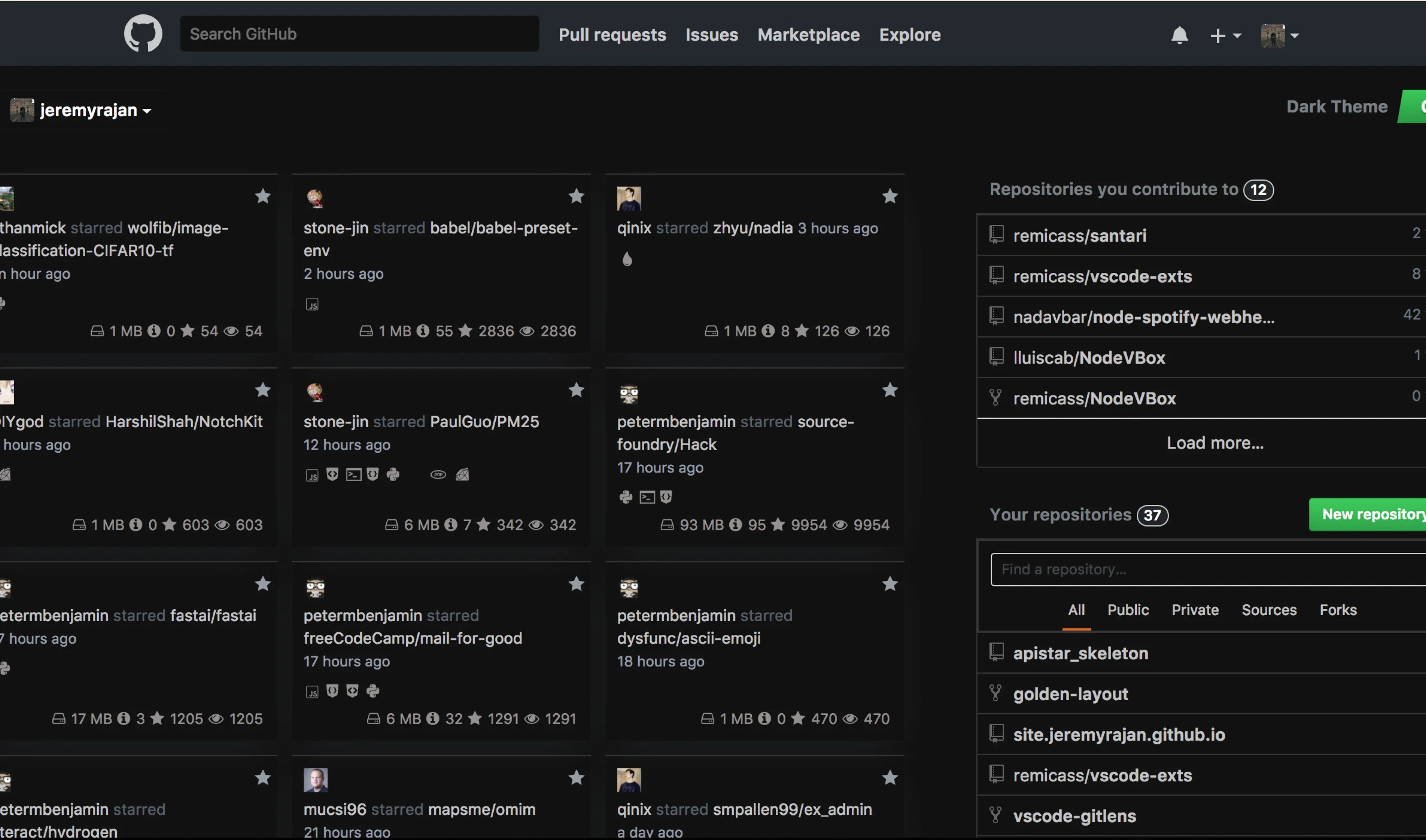Viewport: 1426px width, 840px height.
Task: Open the Marketplace menu item
Action: pos(808,35)
